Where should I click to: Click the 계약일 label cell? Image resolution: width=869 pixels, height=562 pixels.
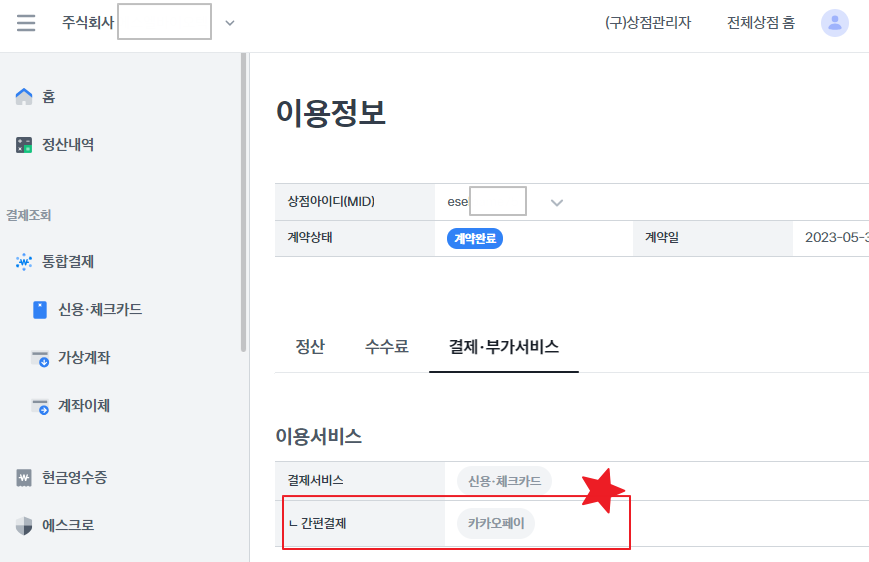point(713,238)
